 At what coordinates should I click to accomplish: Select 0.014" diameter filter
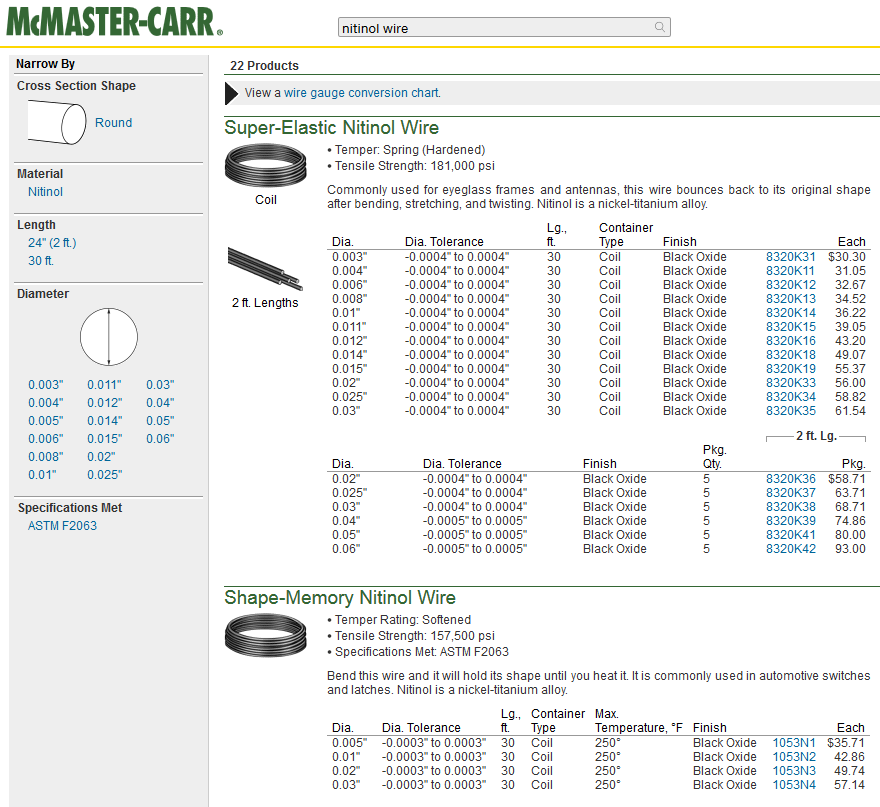(x=105, y=421)
